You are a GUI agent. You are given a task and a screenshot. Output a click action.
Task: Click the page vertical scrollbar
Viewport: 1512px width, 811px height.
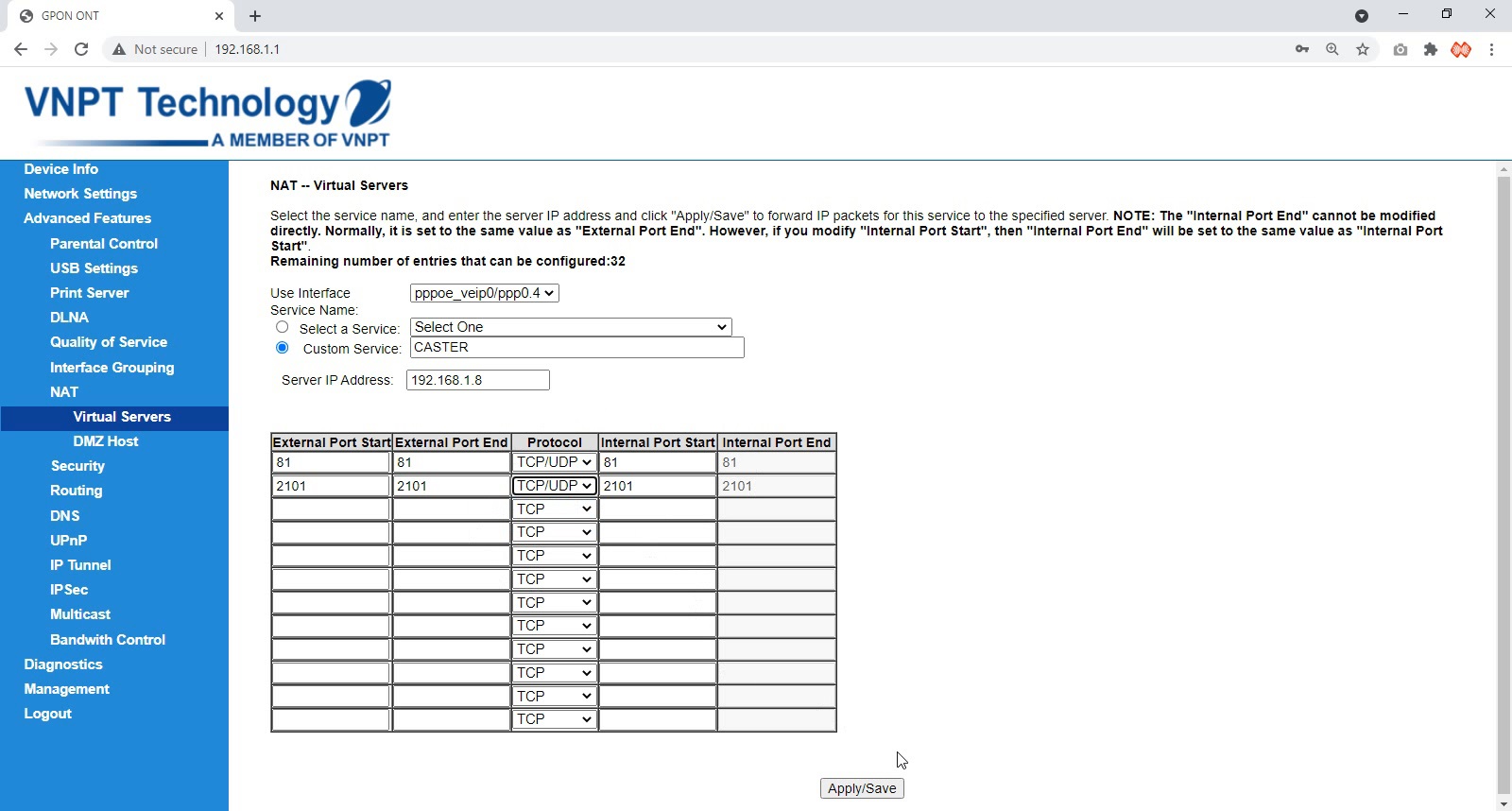1503,473
